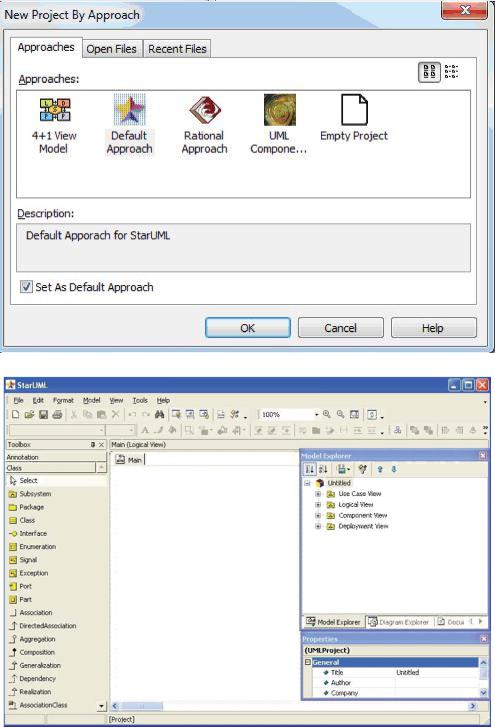Viewport: 495px width, 727px height.
Task: Click the Open folder toolbar icon
Action: click(29, 415)
